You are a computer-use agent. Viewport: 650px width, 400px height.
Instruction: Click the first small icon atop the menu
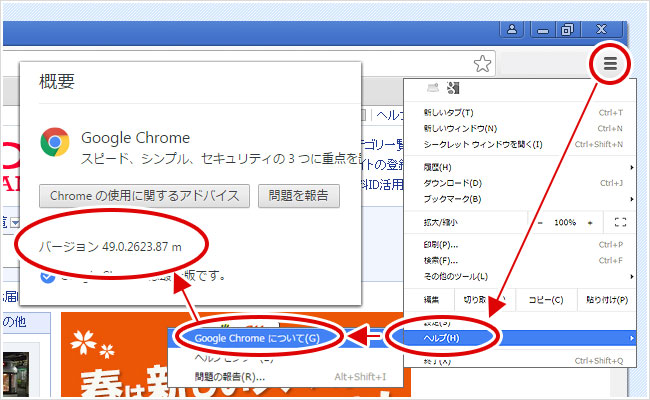click(432, 87)
